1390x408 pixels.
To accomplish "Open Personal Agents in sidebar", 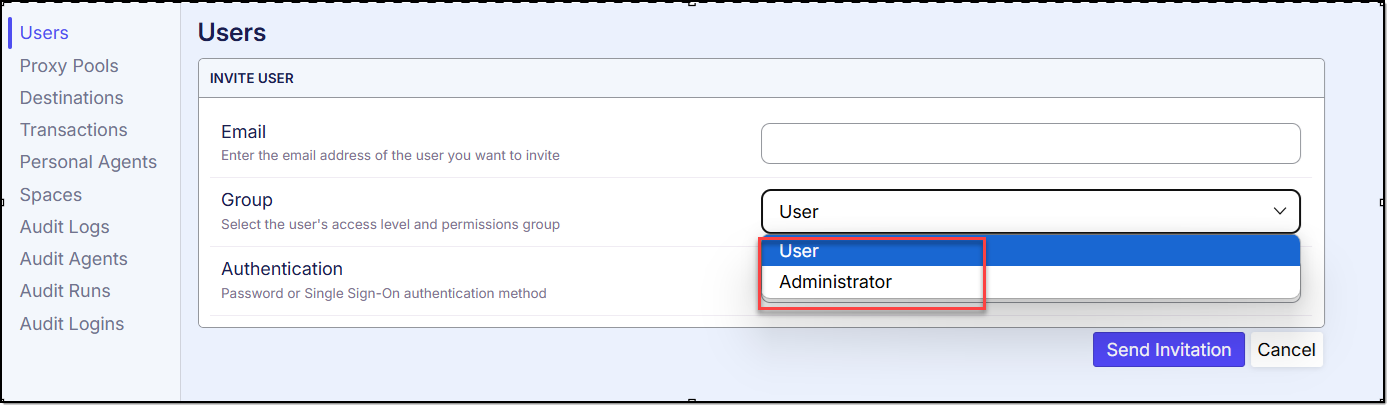I will (88, 162).
